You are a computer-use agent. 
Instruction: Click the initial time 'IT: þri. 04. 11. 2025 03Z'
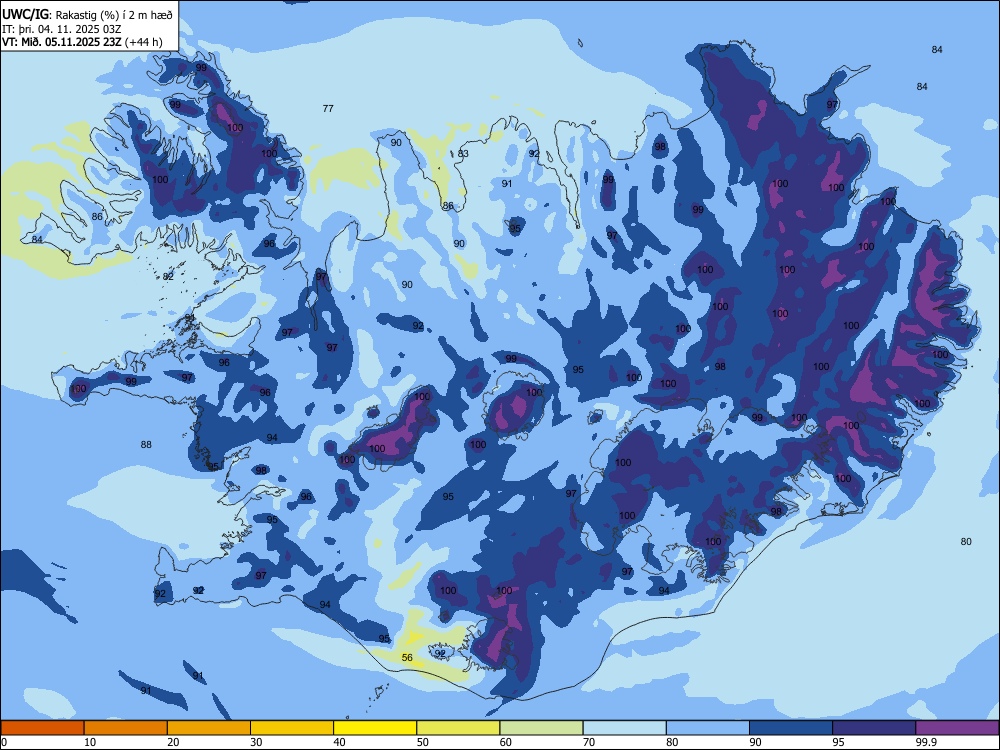[x=61, y=29]
